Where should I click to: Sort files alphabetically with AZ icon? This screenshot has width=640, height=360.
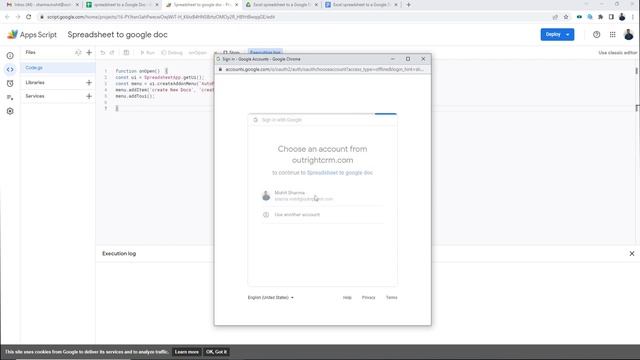[78, 53]
